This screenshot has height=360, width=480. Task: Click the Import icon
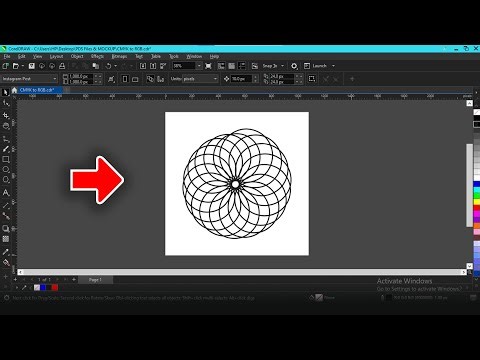point(143,66)
